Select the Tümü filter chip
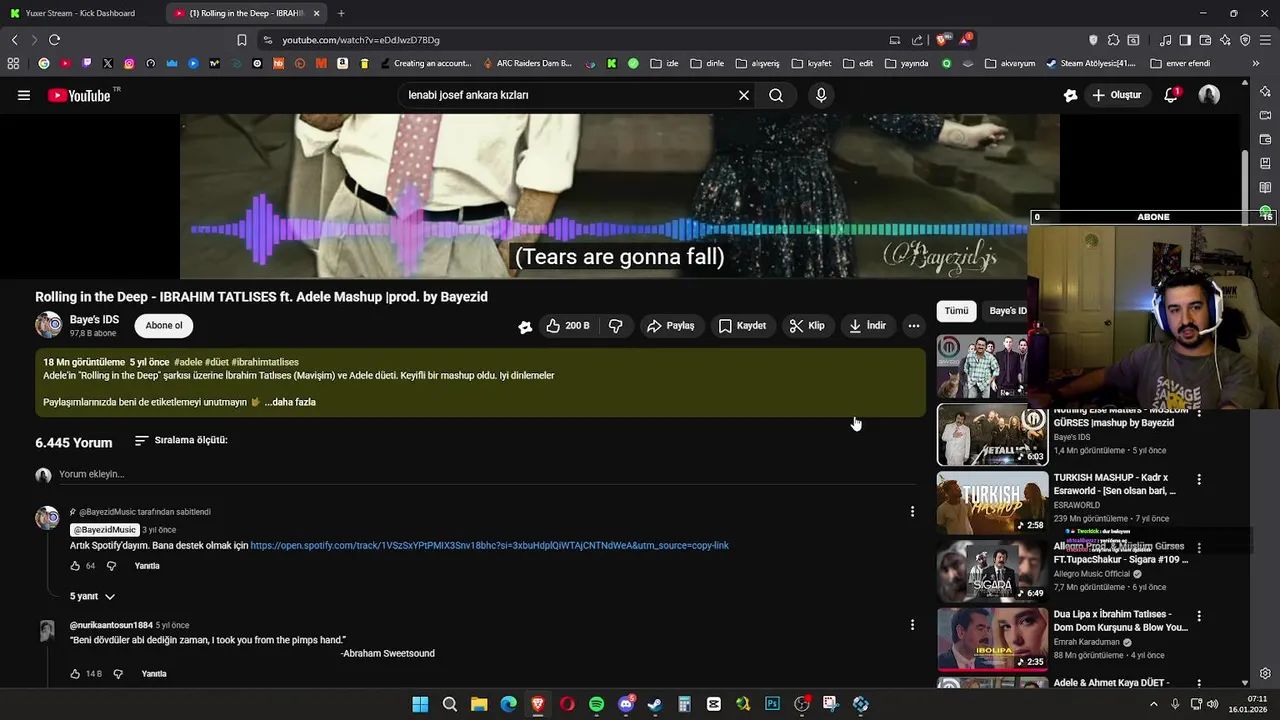The width and height of the screenshot is (1280, 720). pos(957,311)
